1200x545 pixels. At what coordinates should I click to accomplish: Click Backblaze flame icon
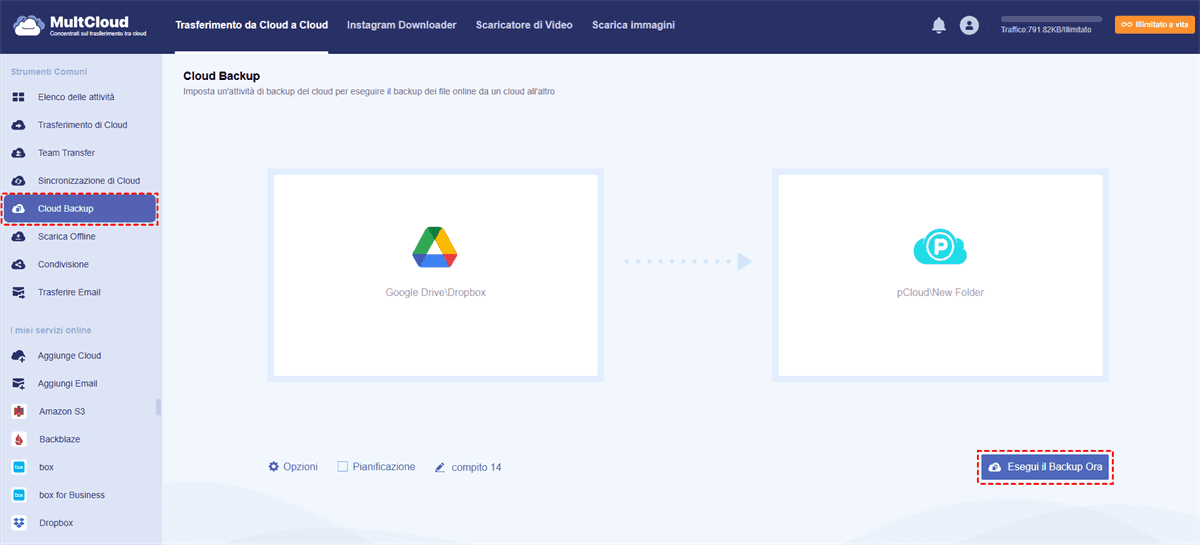click(x=18, y=439)
